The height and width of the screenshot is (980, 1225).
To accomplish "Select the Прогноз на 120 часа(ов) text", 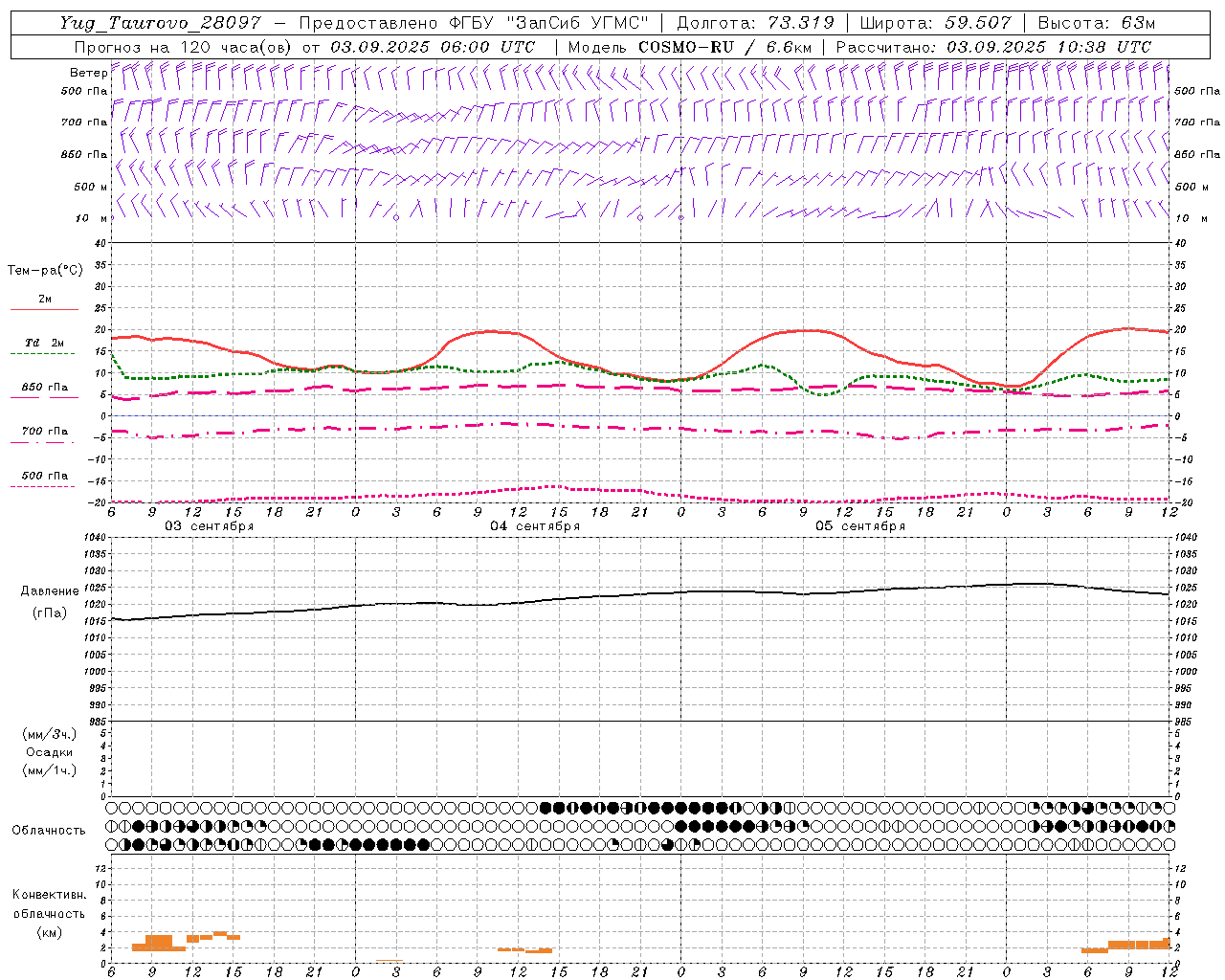I will click(183, 47).
